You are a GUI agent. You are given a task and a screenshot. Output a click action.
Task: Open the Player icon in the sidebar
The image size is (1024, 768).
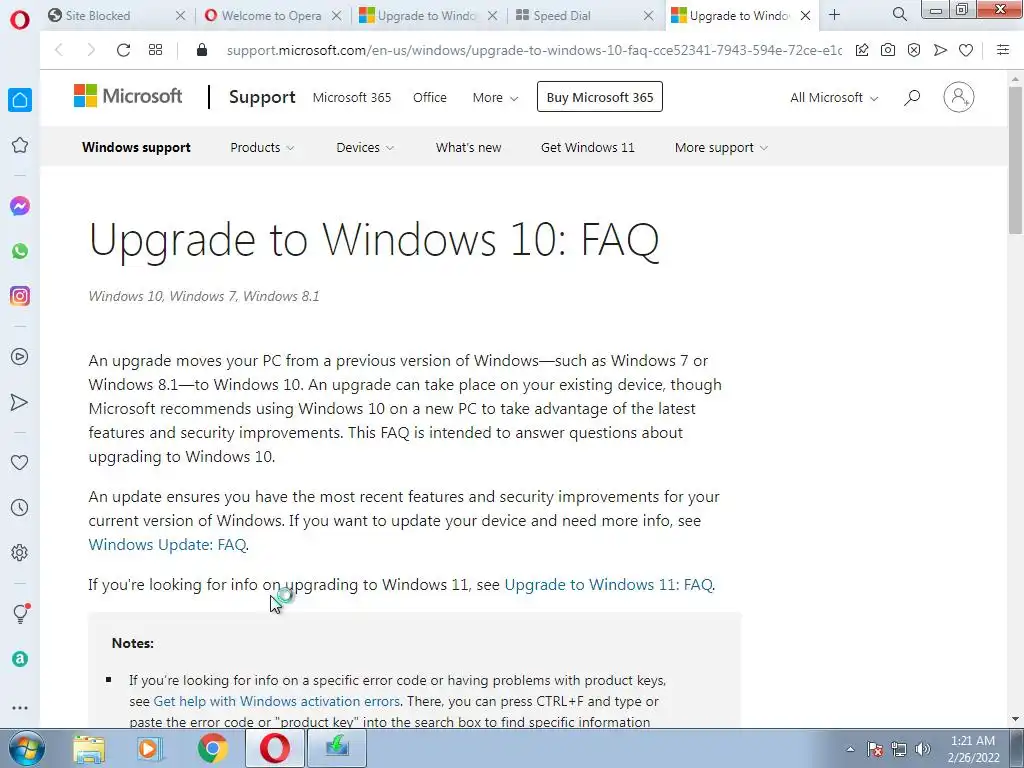(20, 357)
